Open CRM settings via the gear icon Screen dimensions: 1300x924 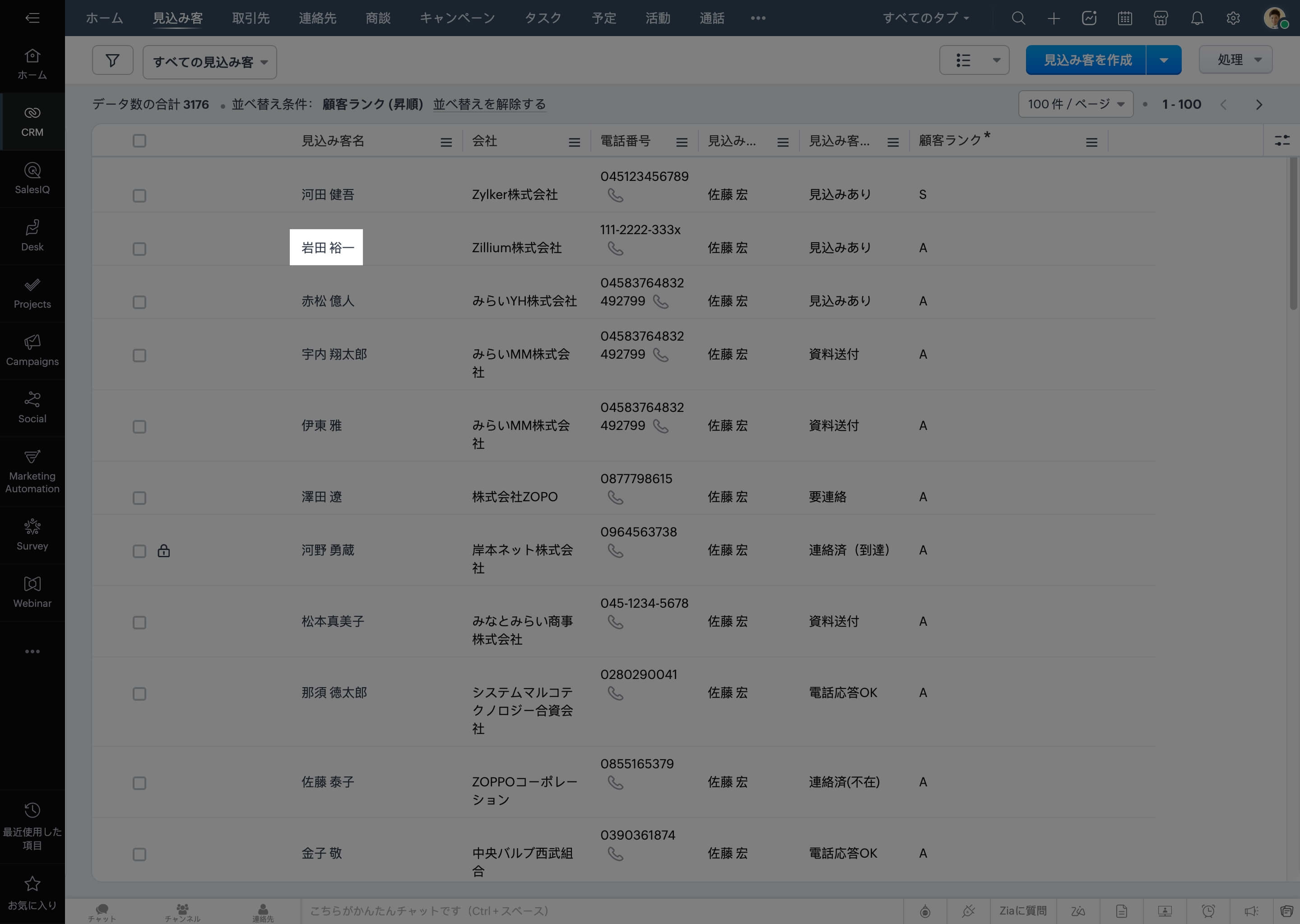pos(1233,18)
